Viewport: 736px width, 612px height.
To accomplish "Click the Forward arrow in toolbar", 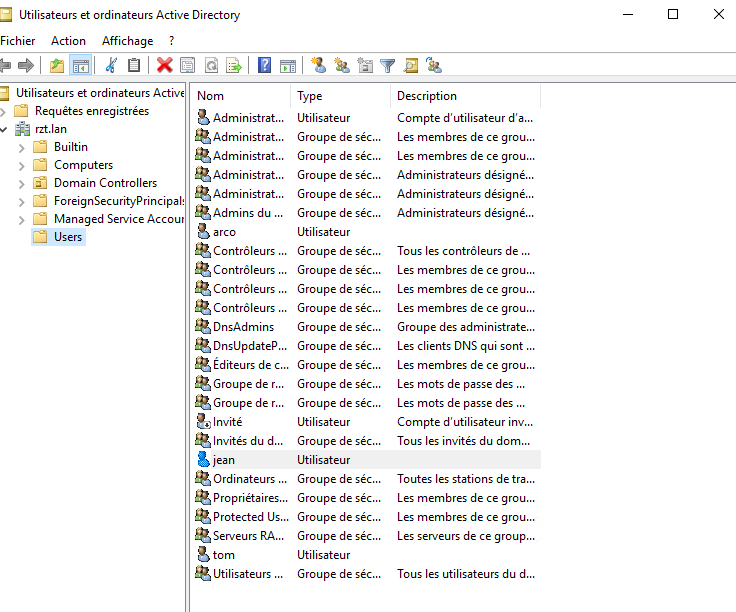I will click(x=26, y=65).
